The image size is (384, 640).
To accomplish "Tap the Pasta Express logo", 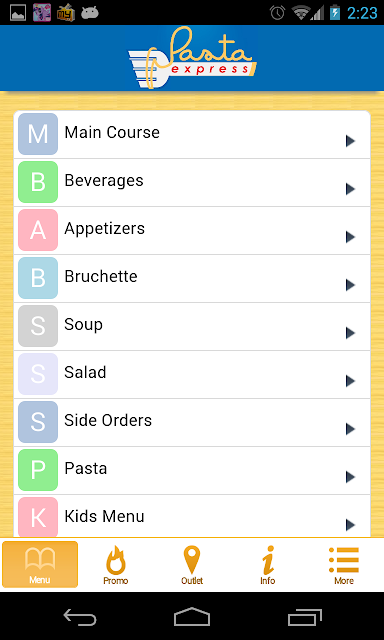I will [192, 58].
